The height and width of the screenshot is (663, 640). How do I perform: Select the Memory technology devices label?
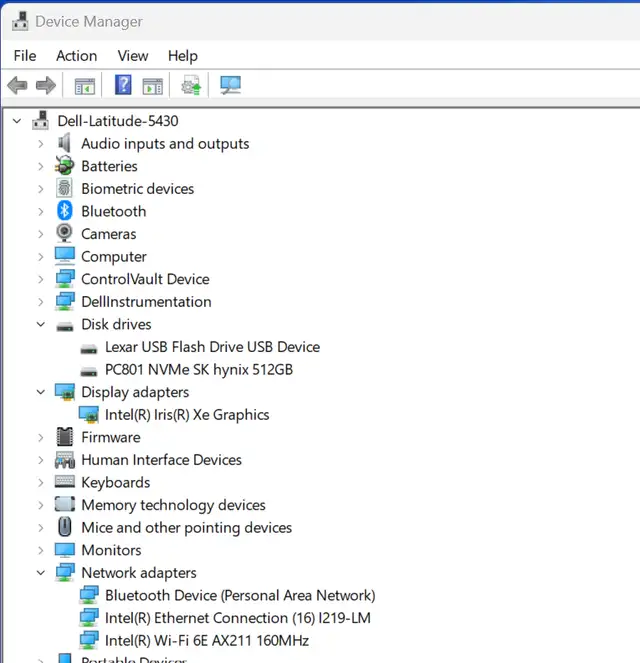coord(173,505)
